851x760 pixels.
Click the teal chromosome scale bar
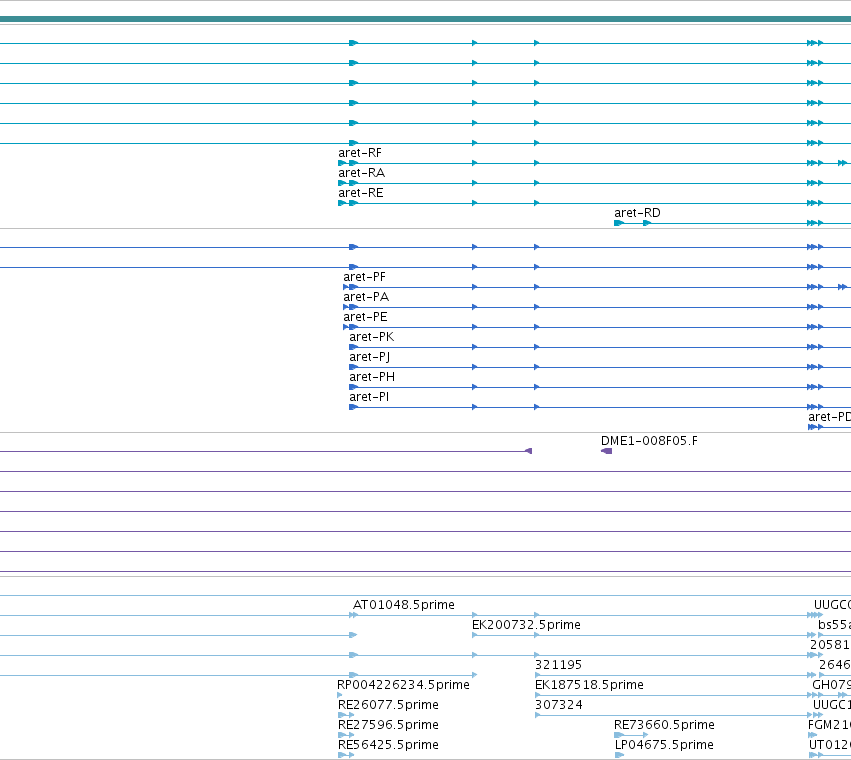coord(426,20)
